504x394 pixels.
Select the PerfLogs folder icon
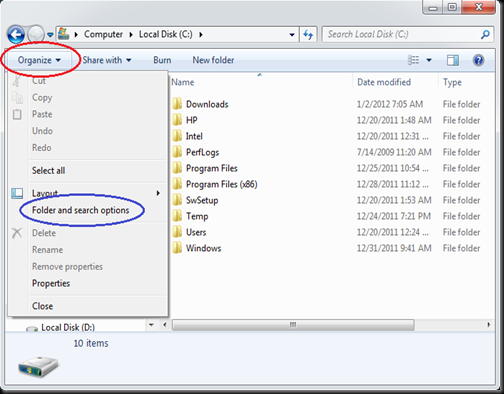[x=177, y=152]
